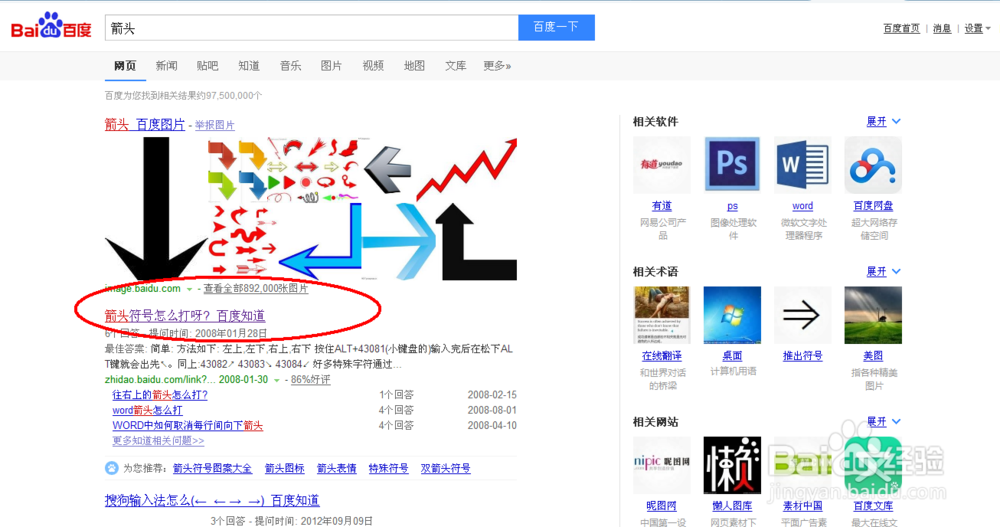The image size is (1000, 527).
Task: Open the 懒人图库 site icon
Action: [732, 465]
